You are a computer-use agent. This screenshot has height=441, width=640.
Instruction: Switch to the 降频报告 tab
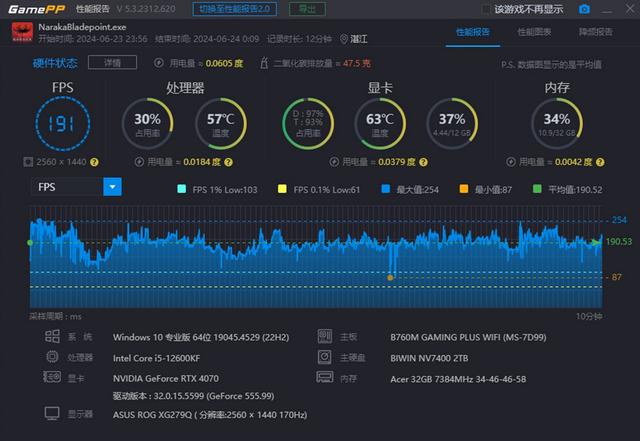pos(596,32)
